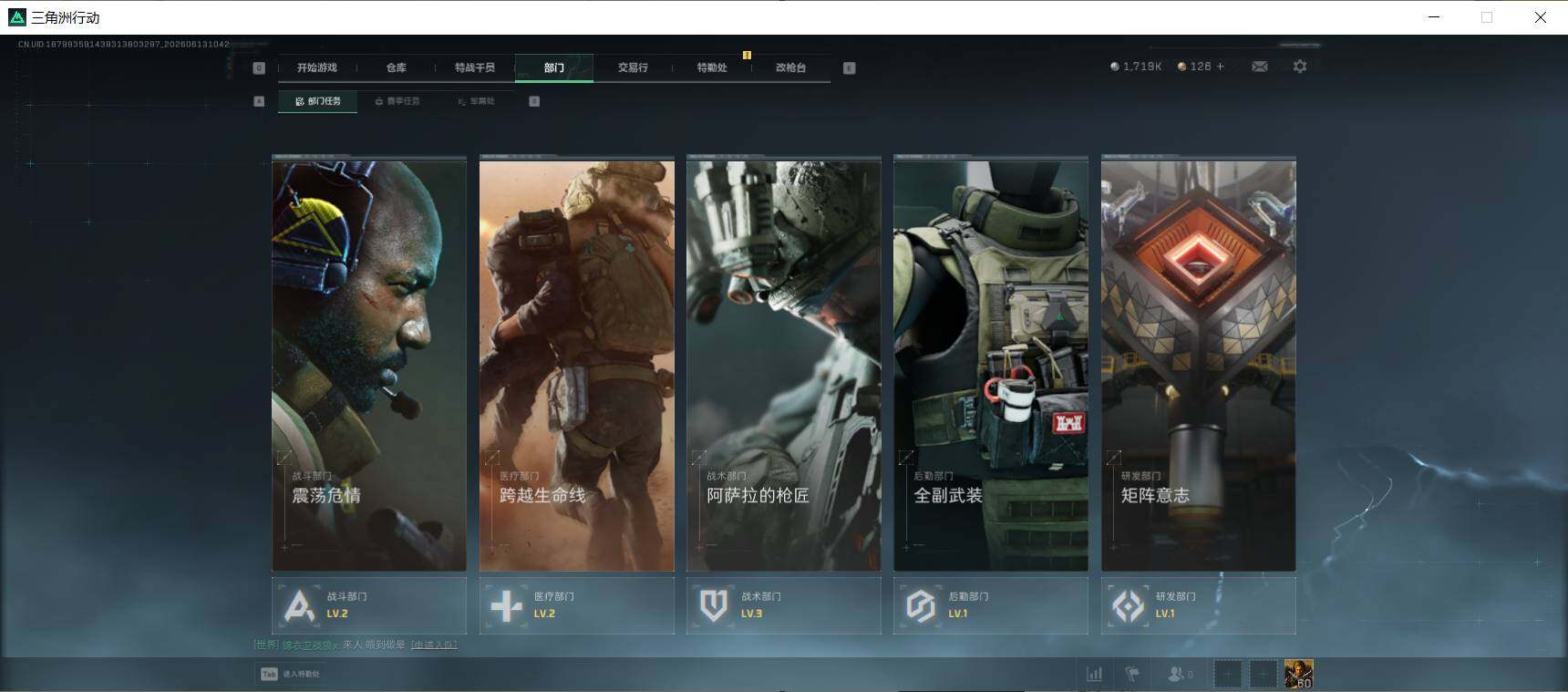This screenshot has width=1568, height=692.
Task: Open the 军需处 sub-tab
Action: pos(476,101)
